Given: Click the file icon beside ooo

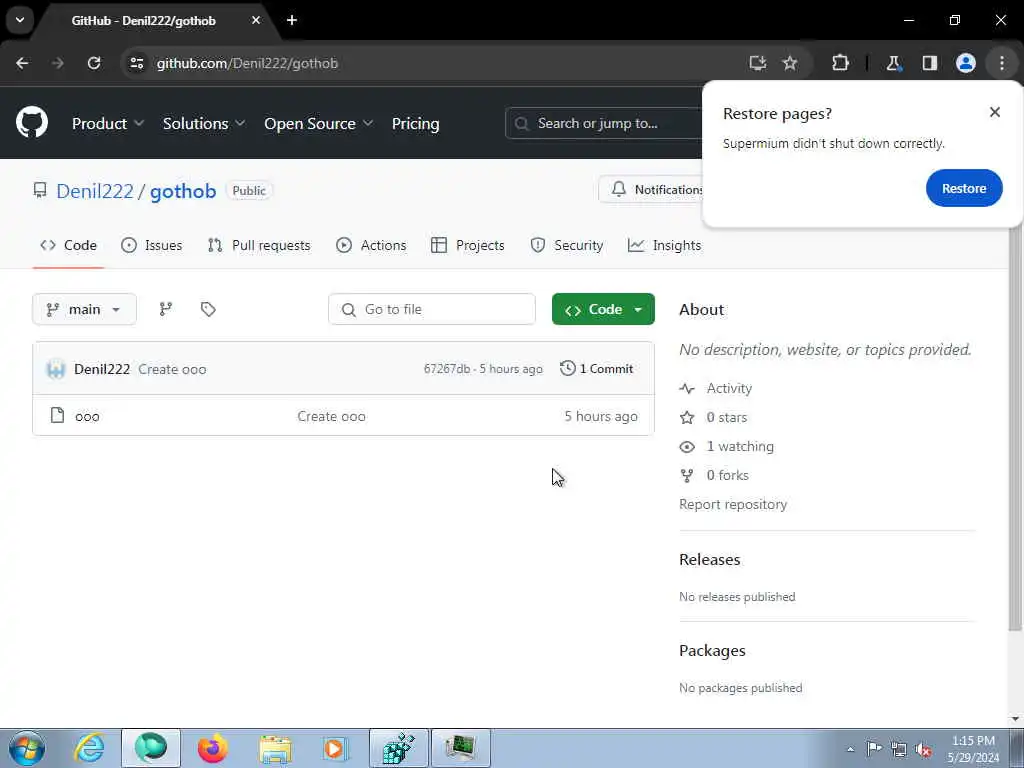Looking at the screenshot, I should 57,415.
